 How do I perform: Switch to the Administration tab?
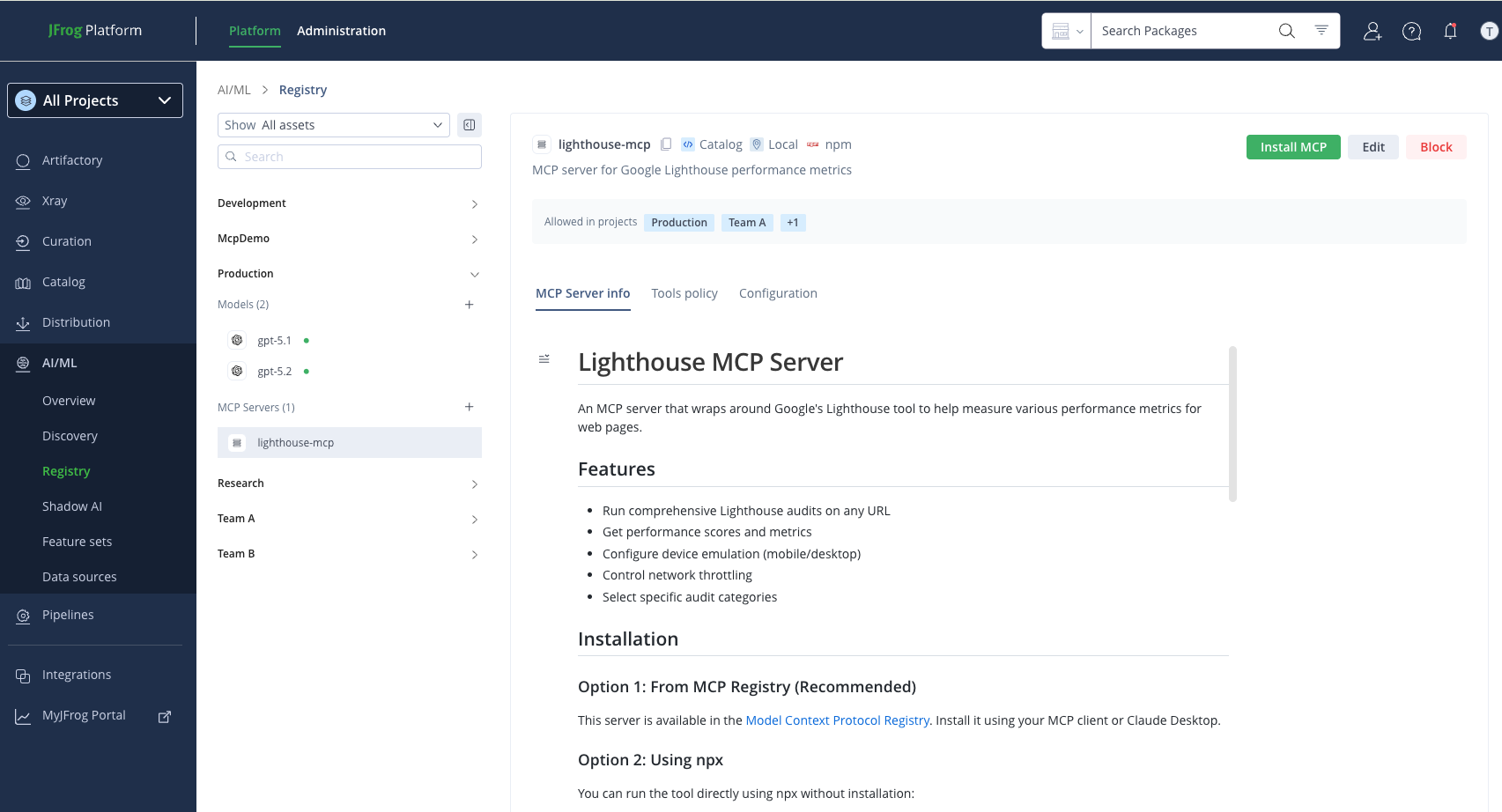341,31
